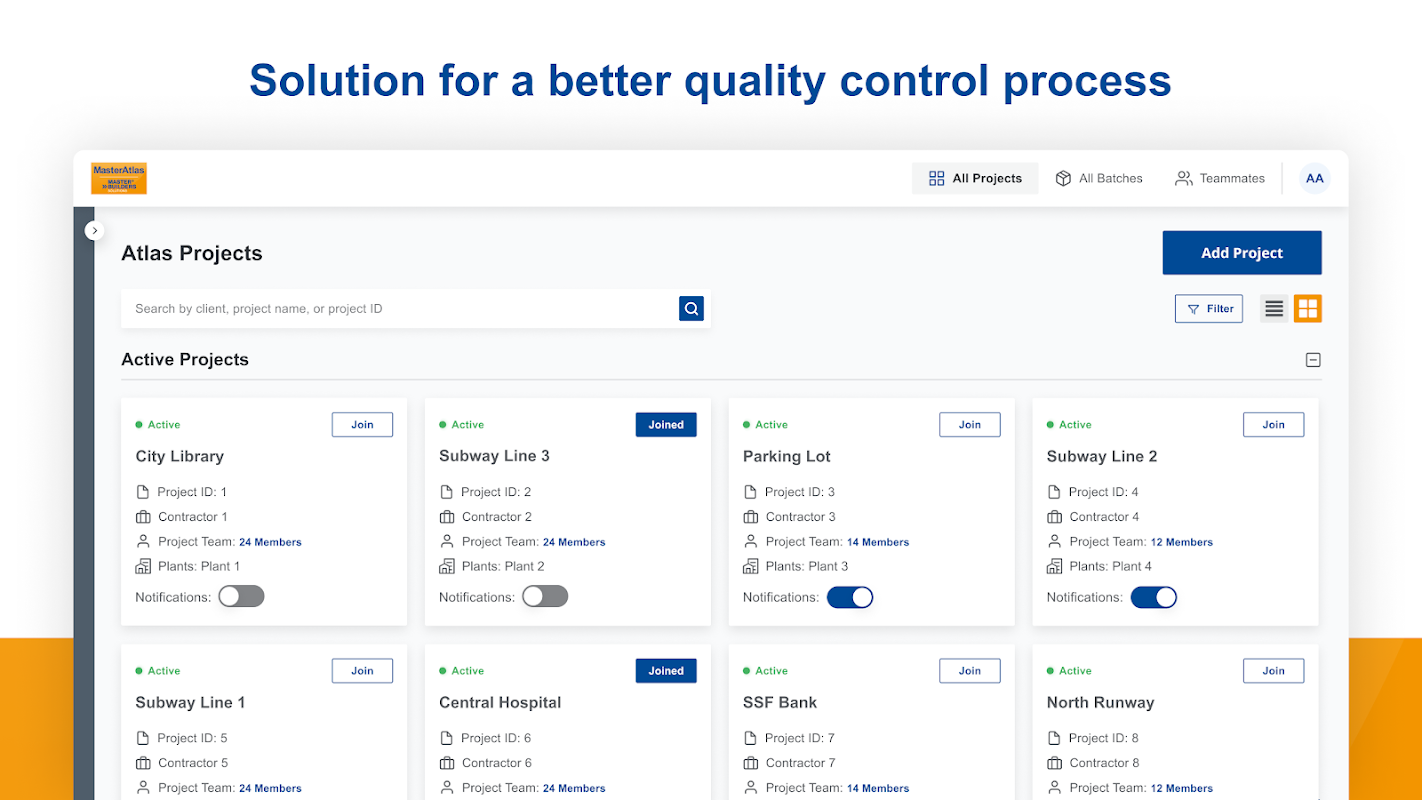This screenshot has width=1422, height=800.
Task: Click the briefcase icon beside Contractor 2
Action: [446, 517]
